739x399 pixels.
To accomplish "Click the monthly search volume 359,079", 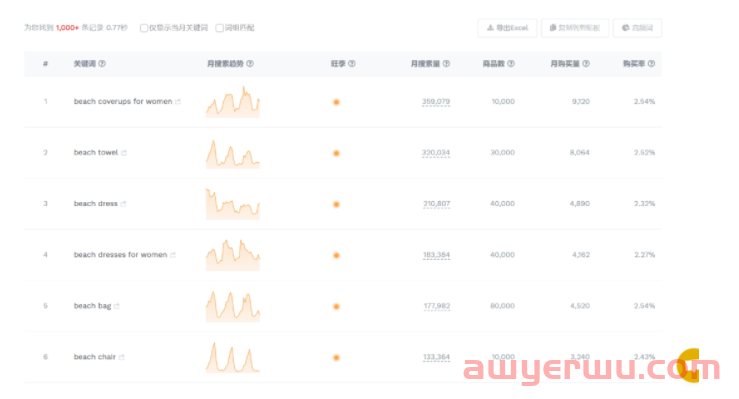I will [436, 102].
